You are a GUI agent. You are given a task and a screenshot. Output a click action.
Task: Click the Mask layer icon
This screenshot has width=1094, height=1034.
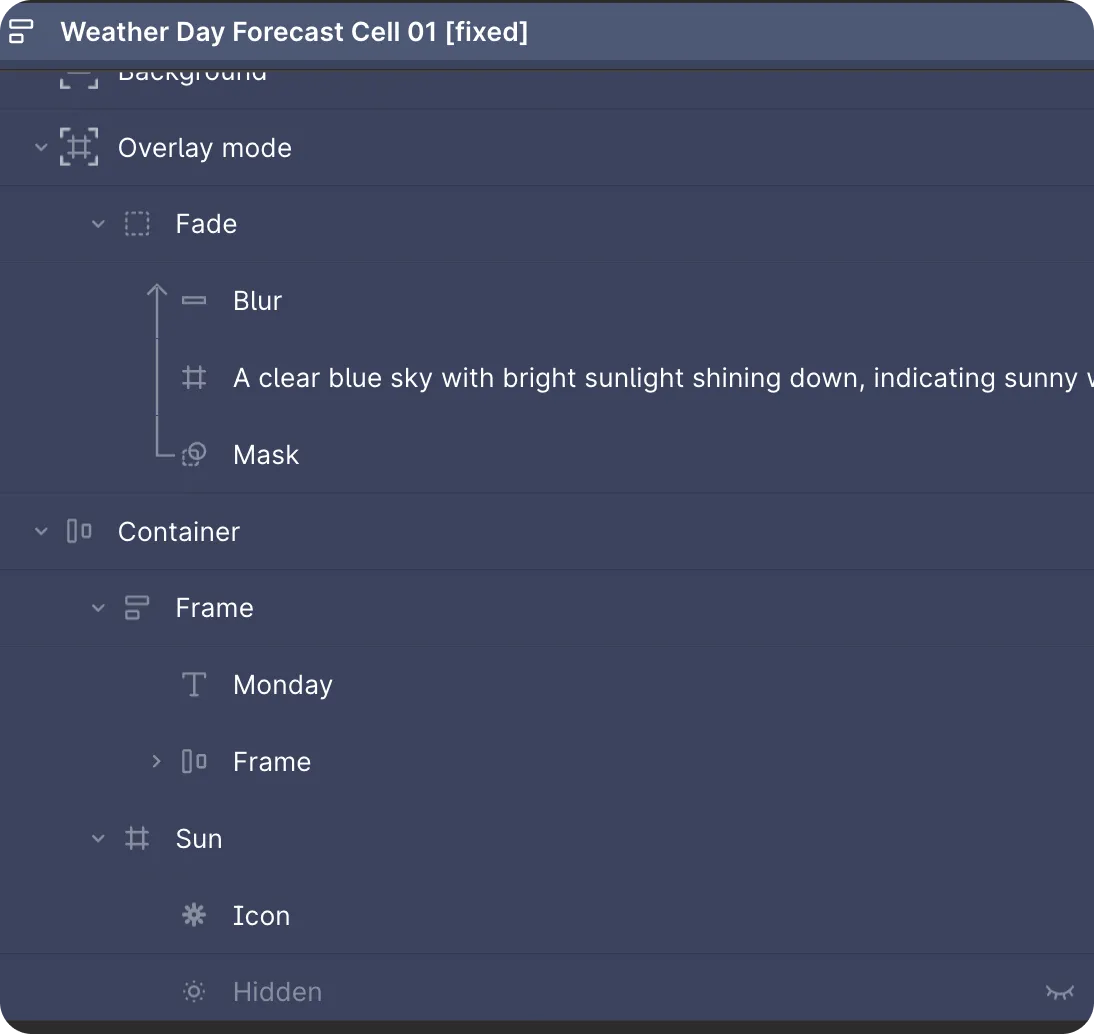click(194, 454)
